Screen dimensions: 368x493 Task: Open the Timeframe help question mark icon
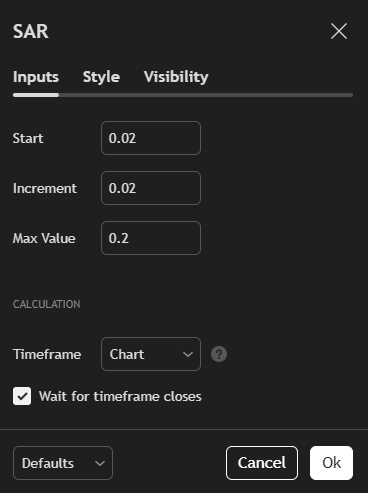pos(219,354)
